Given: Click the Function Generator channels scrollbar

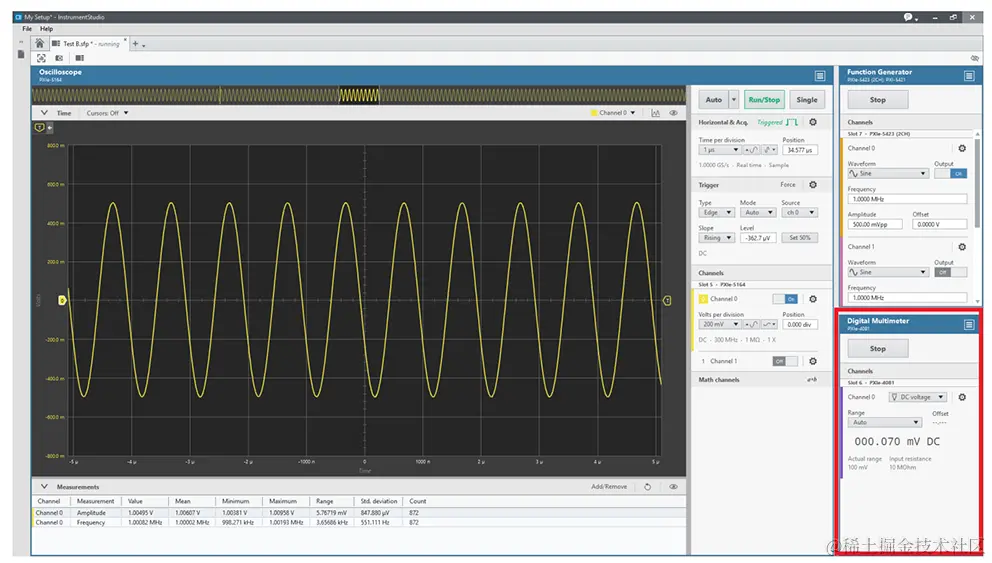Looking at the screenshot, I should click(977, 183).
